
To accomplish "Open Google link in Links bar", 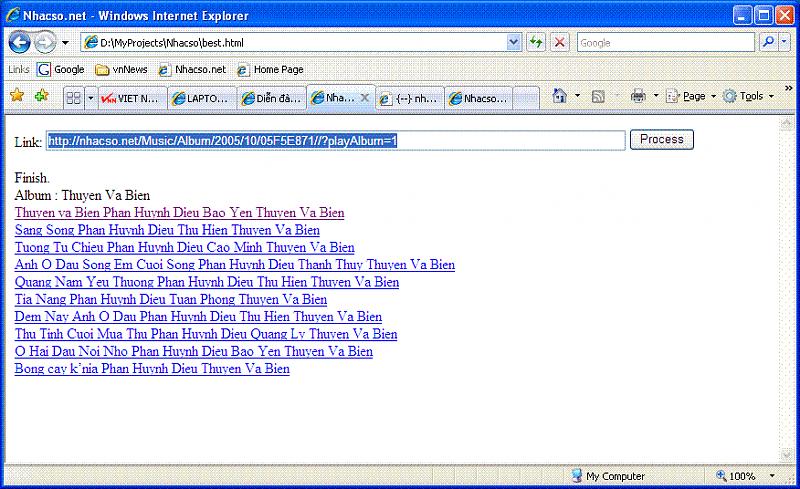I will pos(61,70).
